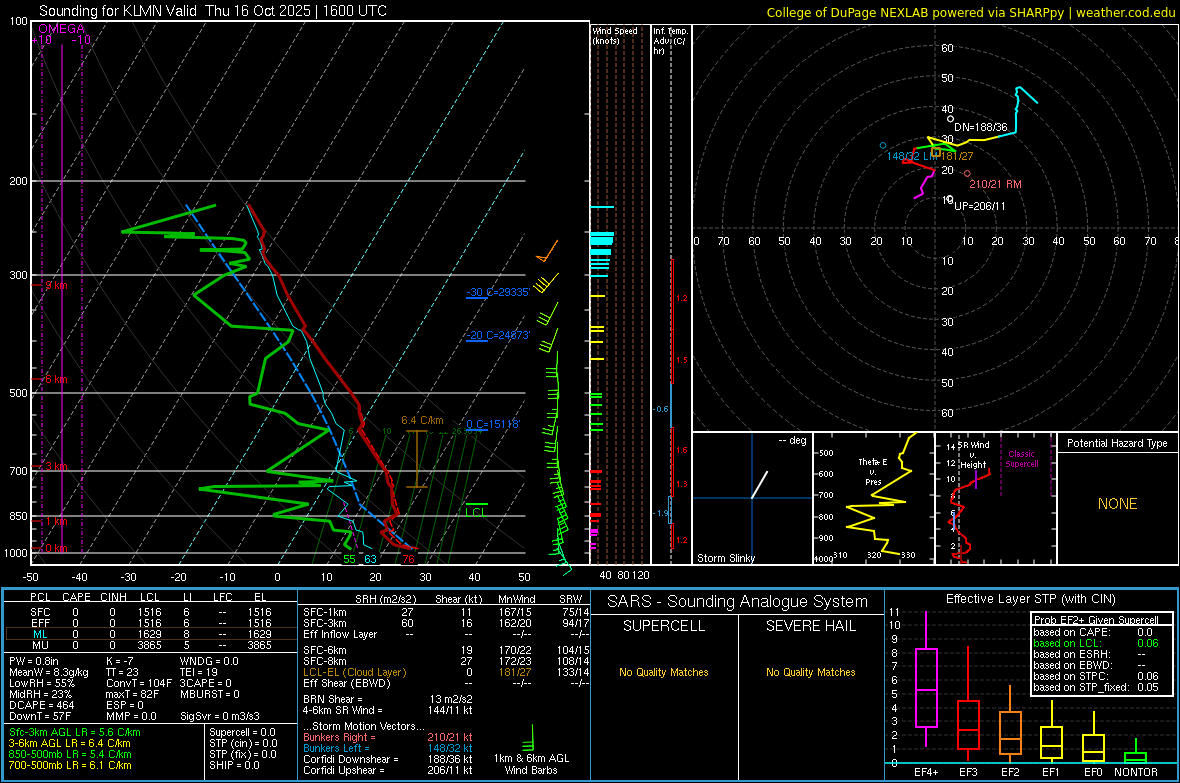
Task: Click 'No Quality Matches' under SEVERE HAIL
Action: (810, 672)
